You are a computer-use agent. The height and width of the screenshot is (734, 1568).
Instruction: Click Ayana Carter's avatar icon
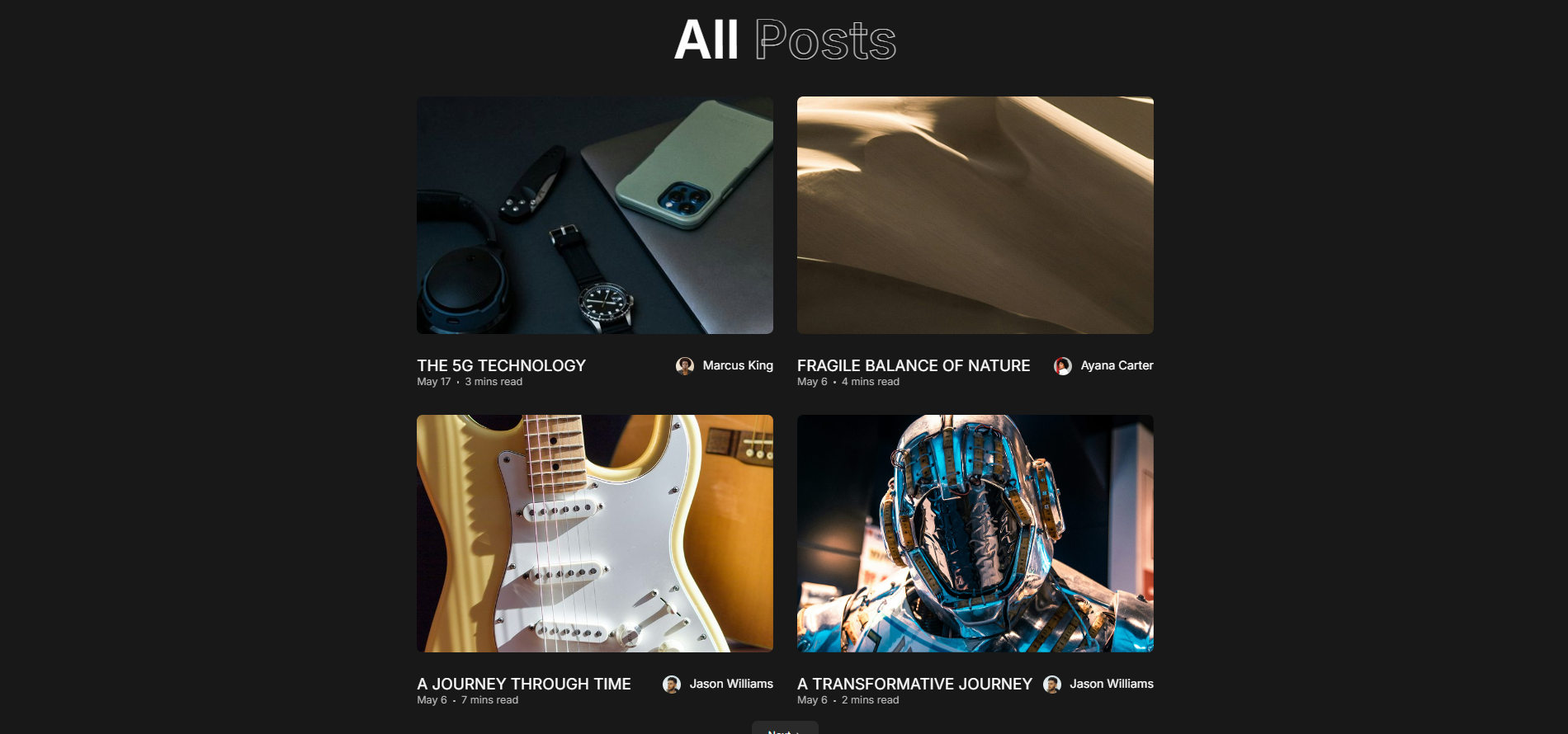[x=1063, y=365]
